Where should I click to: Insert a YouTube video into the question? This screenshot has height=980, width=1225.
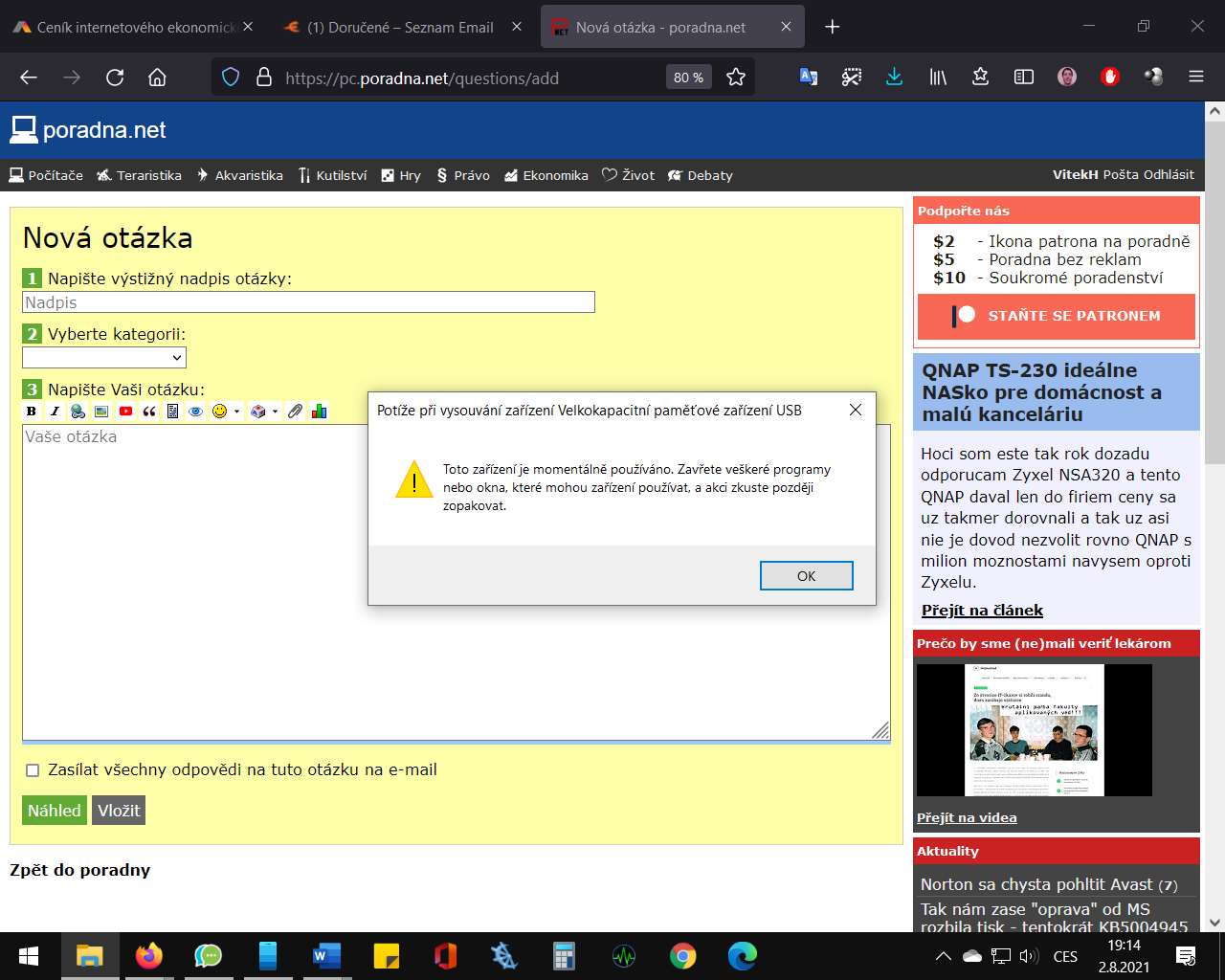(x=125, y=412)
